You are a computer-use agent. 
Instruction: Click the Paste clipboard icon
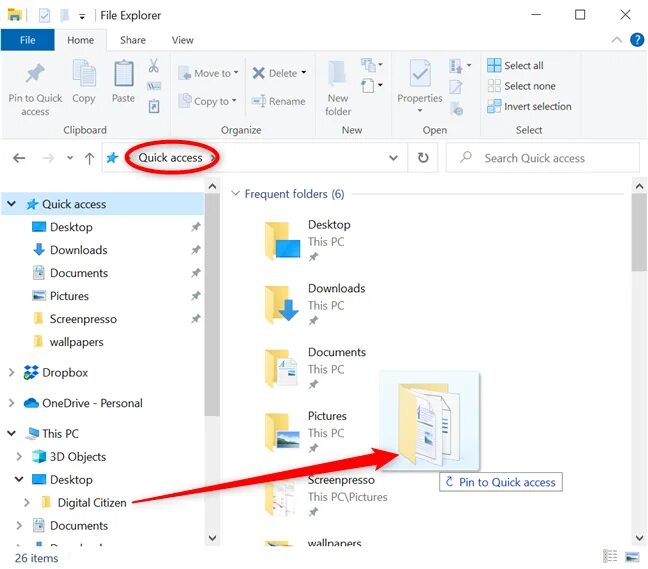click(124, 74)
